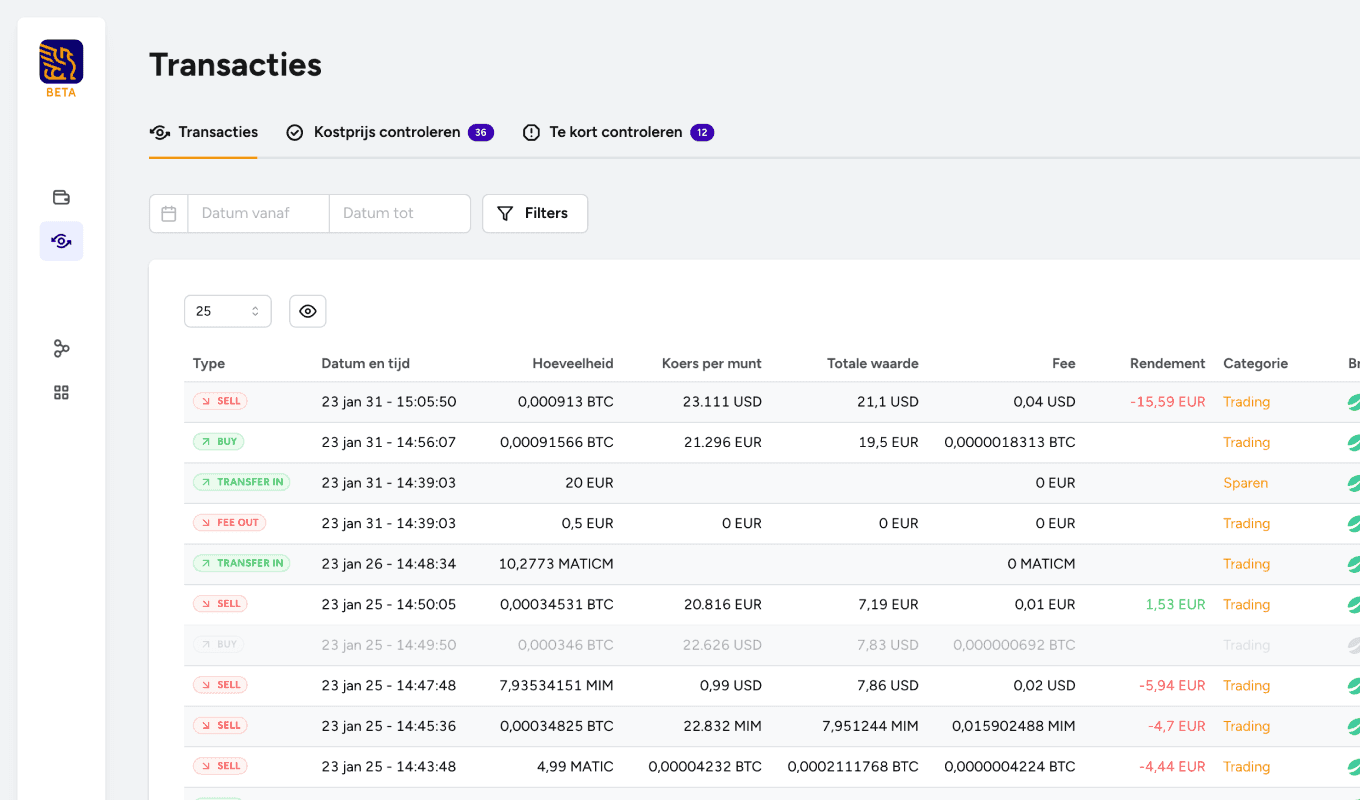
Task: Click Trading category on 15:05:50 row
Action: 1247,402
